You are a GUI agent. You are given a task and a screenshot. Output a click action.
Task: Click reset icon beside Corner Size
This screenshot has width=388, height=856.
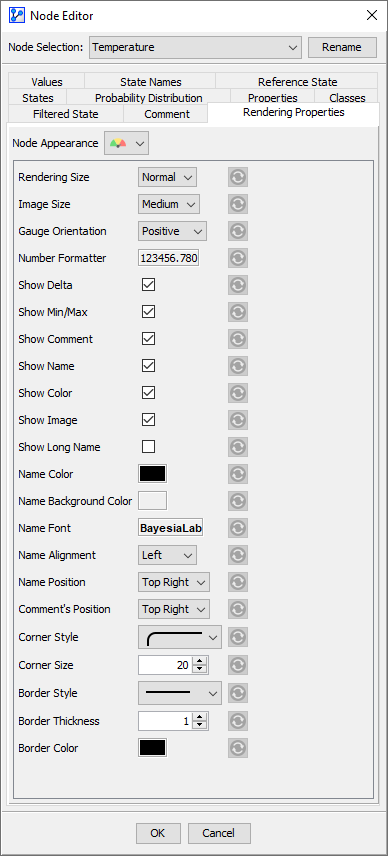click(x=238, y=665)
